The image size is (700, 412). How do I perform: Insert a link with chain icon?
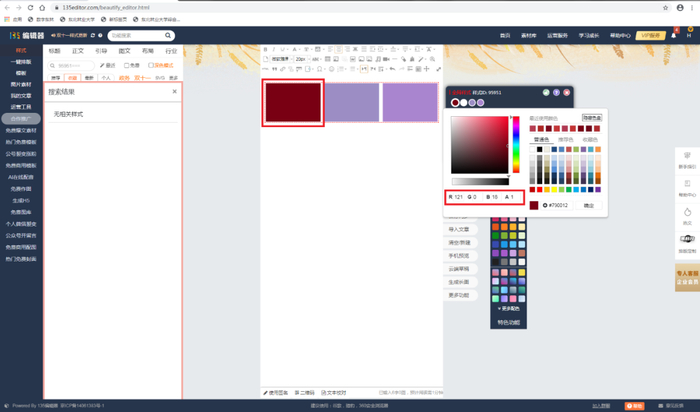(283, 69)
